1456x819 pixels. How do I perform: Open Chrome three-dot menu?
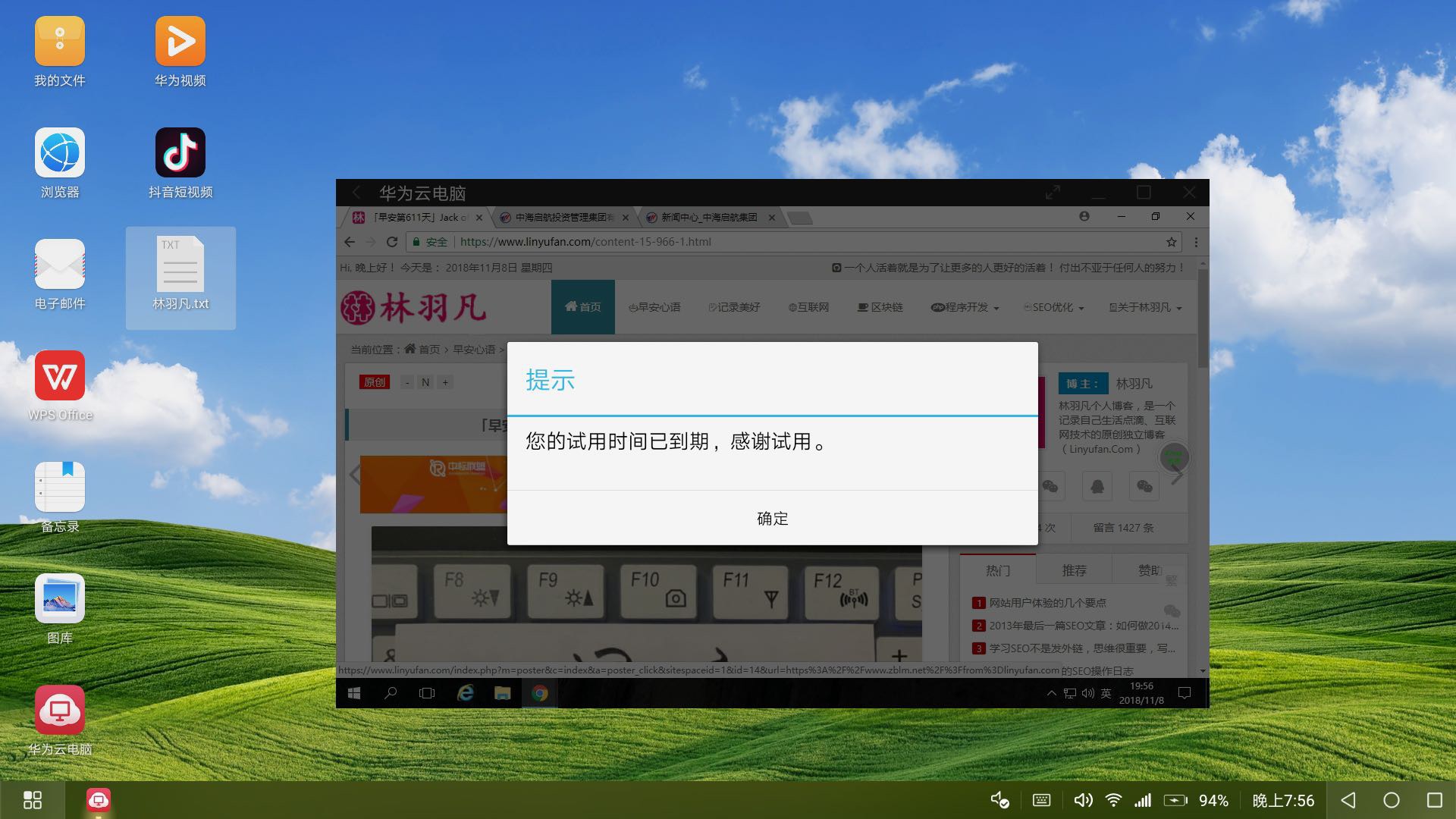pos(1196,242)
